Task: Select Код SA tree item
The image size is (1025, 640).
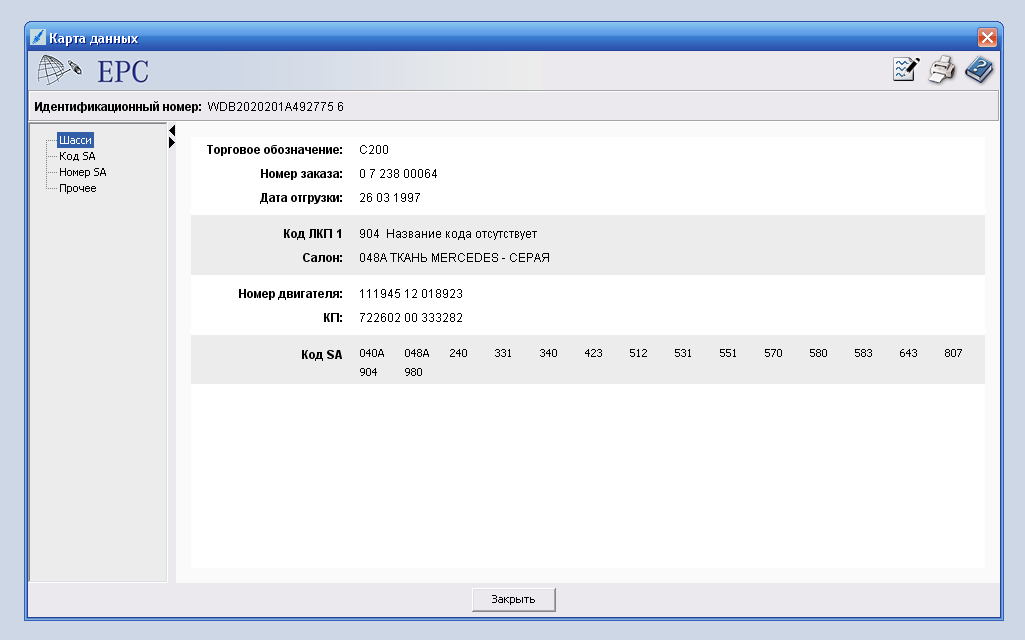Action: pyautogui.click(x=77, y=156)
